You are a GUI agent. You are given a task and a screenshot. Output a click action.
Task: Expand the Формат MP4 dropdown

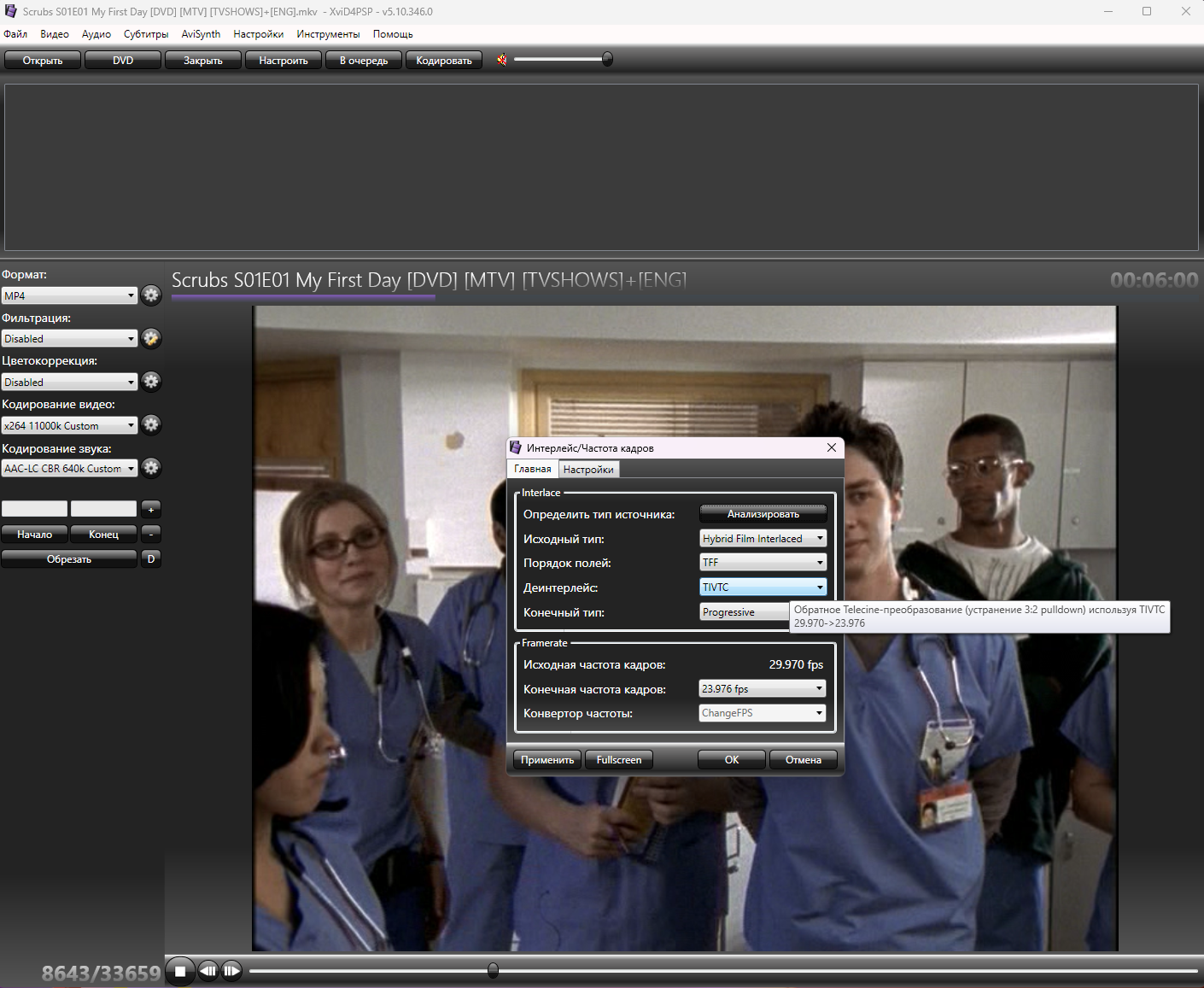(69, 295)
